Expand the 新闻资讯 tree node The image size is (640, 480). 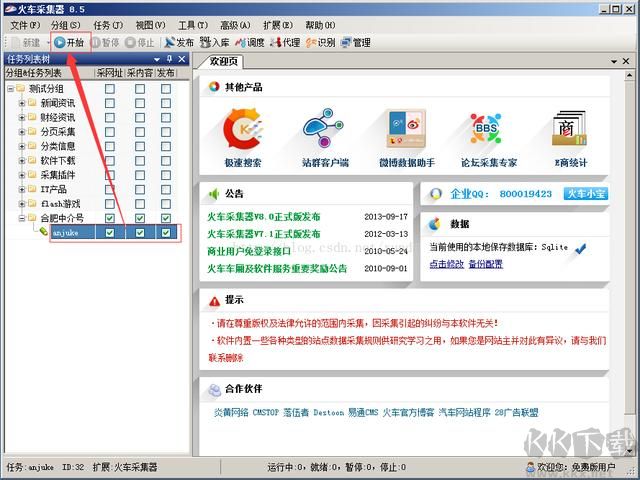pyautogui.click(x=22, y=103)
